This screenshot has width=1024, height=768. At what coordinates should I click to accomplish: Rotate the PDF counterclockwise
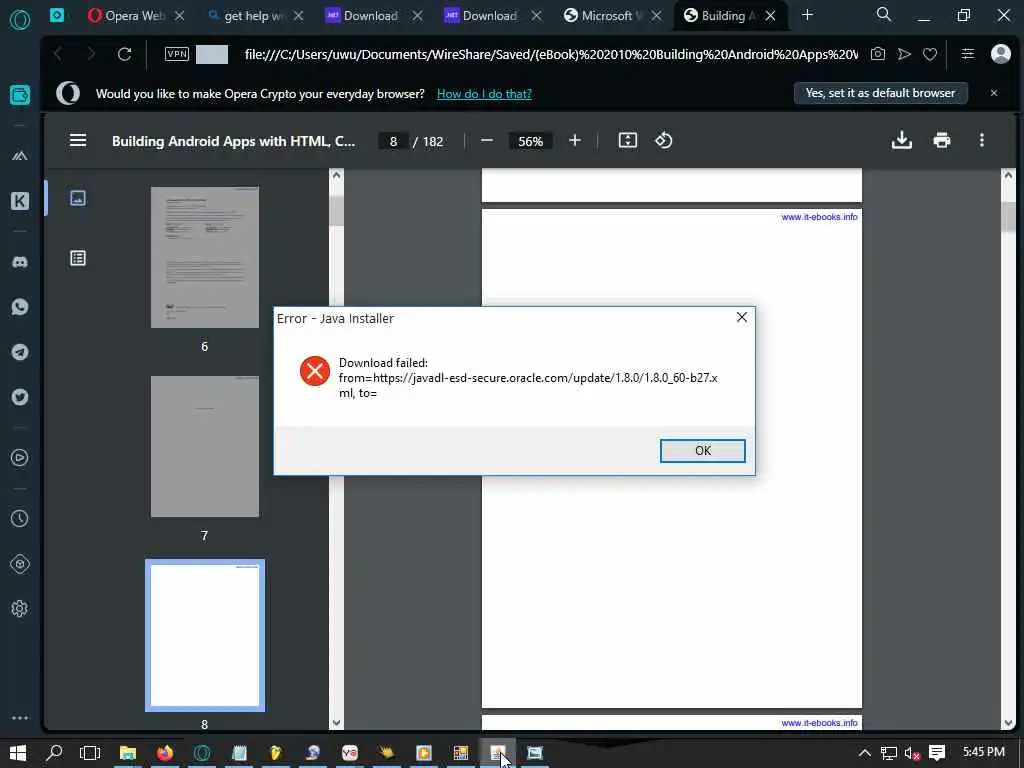pyautogui.click(x=664, y=140)
